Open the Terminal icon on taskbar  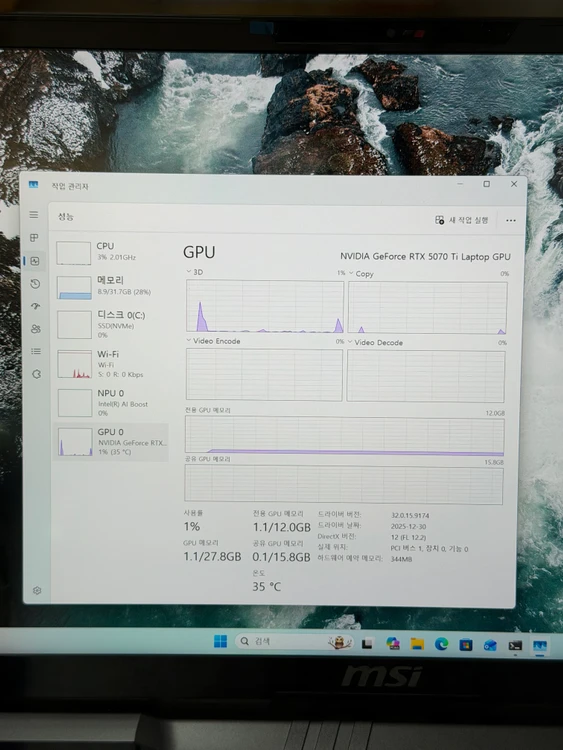(515, 646)
